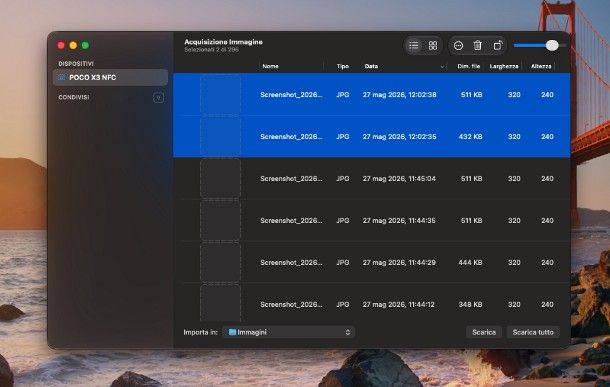Viewport: 610px width, 387px height.
Task: Click date '27 mag 2026, 11:44:35'
Action: 399,221
